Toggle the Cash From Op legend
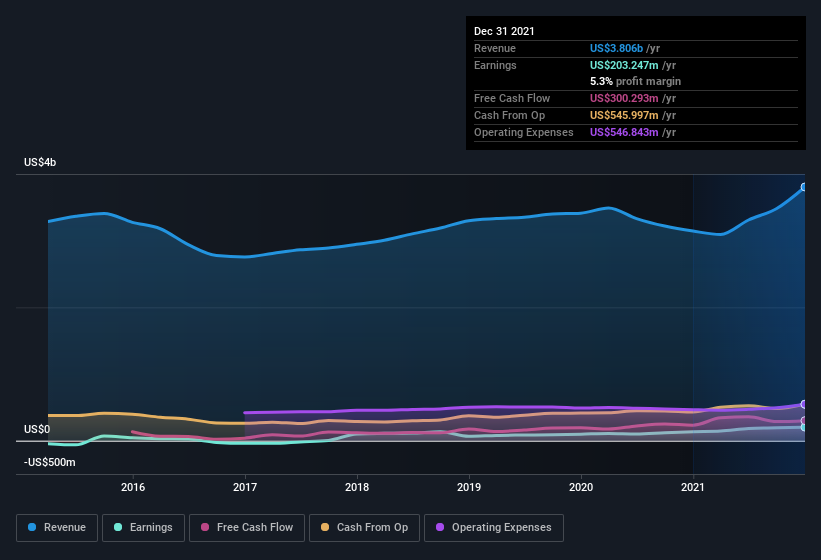The image size is (821, 560). point(364,528)
